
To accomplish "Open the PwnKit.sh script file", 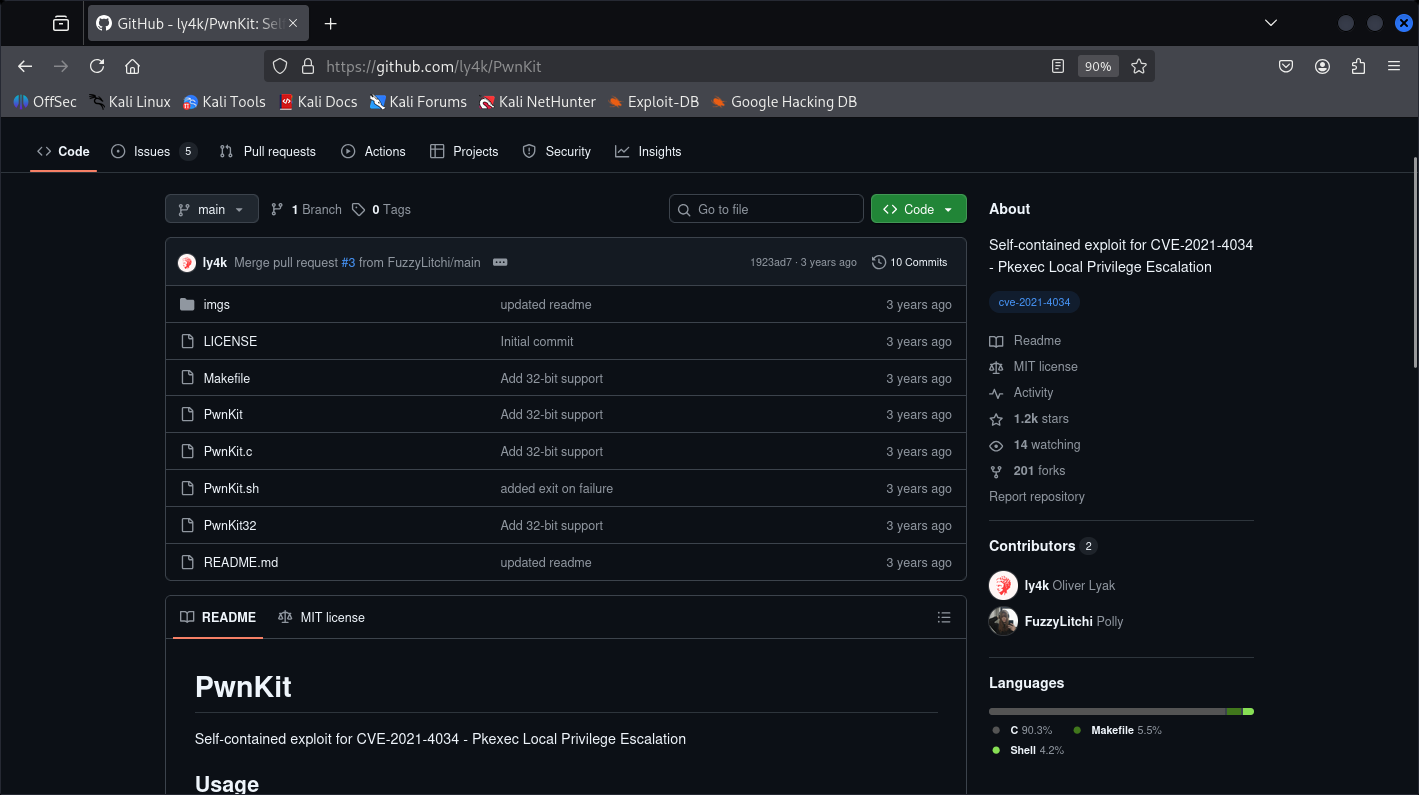I will pyautogui.click(x=231, y=488).
